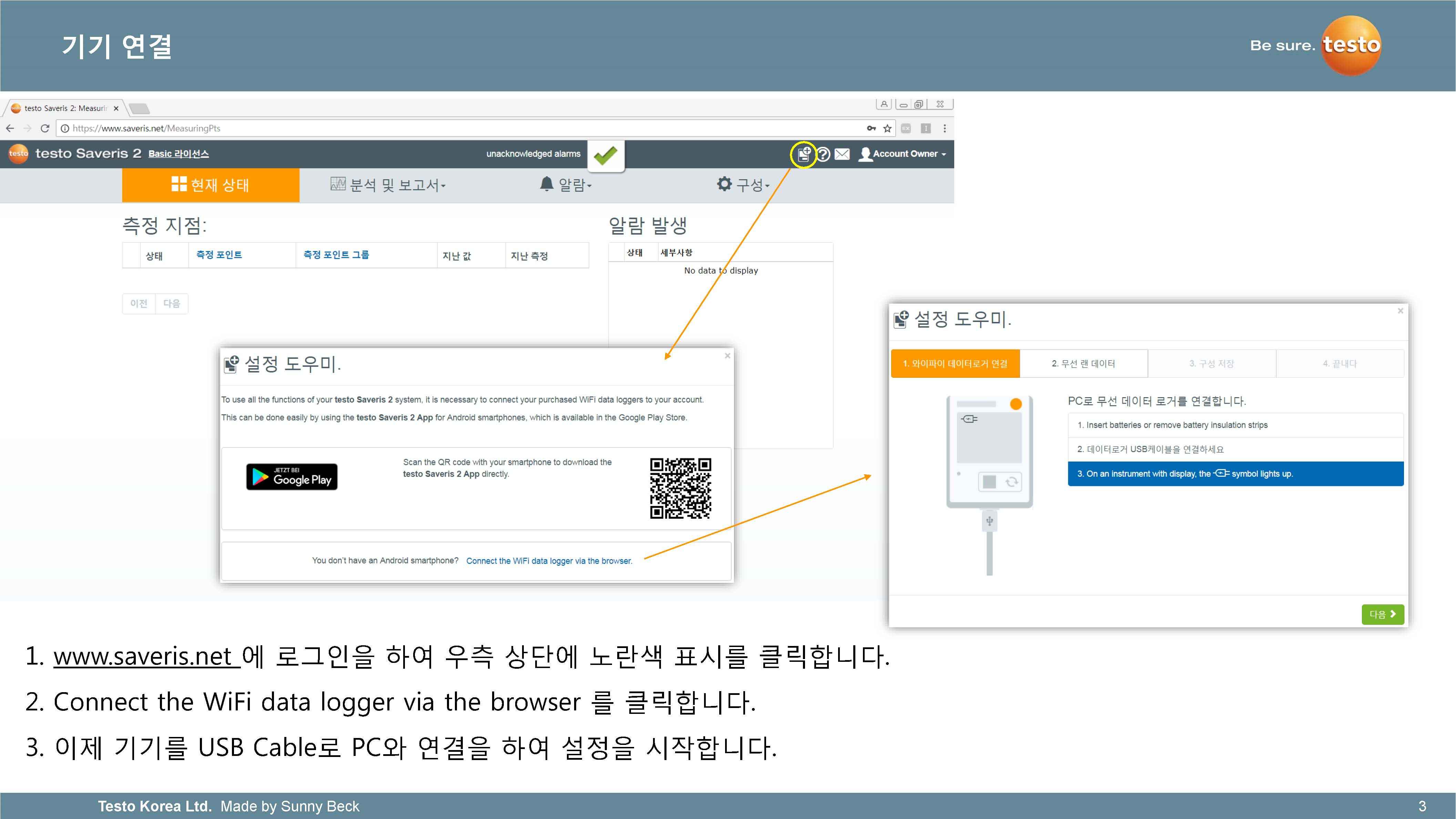Expand the 알람 dropdown menu

click(566, 185)
